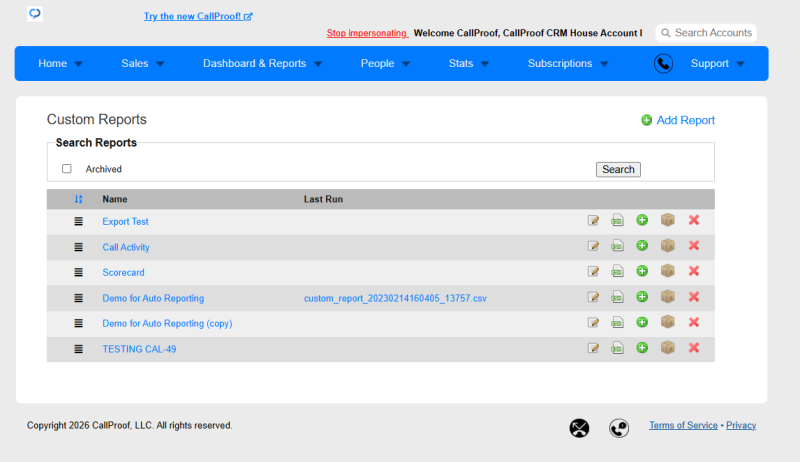Viewport: 800px width, 462px height.
Task: Export TESTING CAL-49 as CSV
Action: (617, 348)
